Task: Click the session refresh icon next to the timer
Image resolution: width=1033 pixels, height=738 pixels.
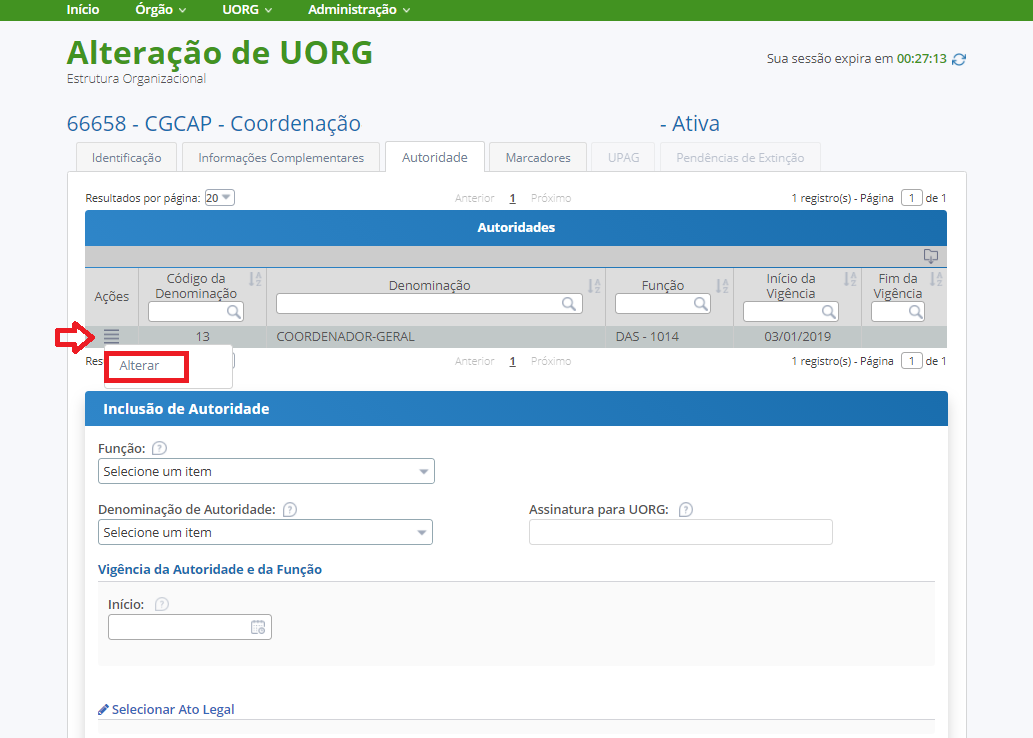Action: (x=958, y=59)
